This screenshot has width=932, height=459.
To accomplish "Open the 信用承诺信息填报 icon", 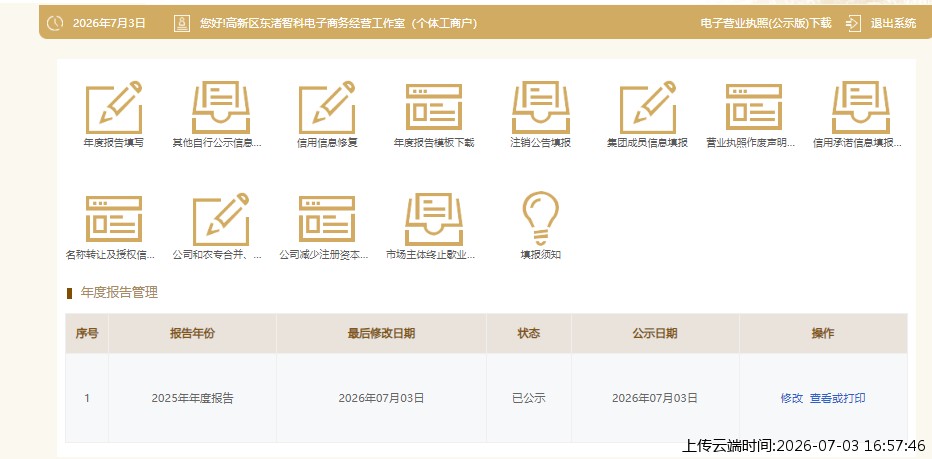I will click(861, 107).
